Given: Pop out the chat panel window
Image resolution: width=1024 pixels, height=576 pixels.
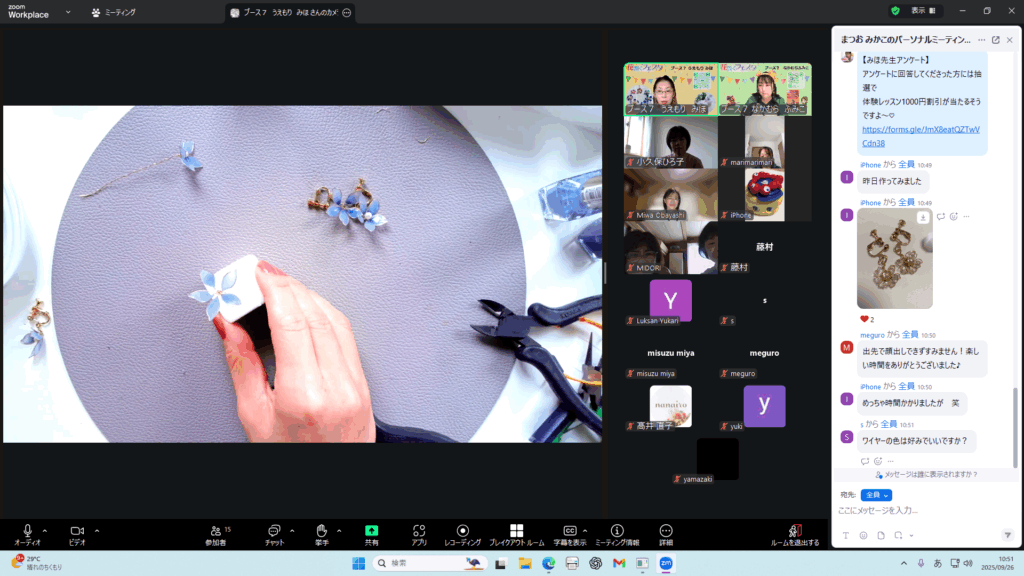Looking at the screenshot, I should (995, 40).
